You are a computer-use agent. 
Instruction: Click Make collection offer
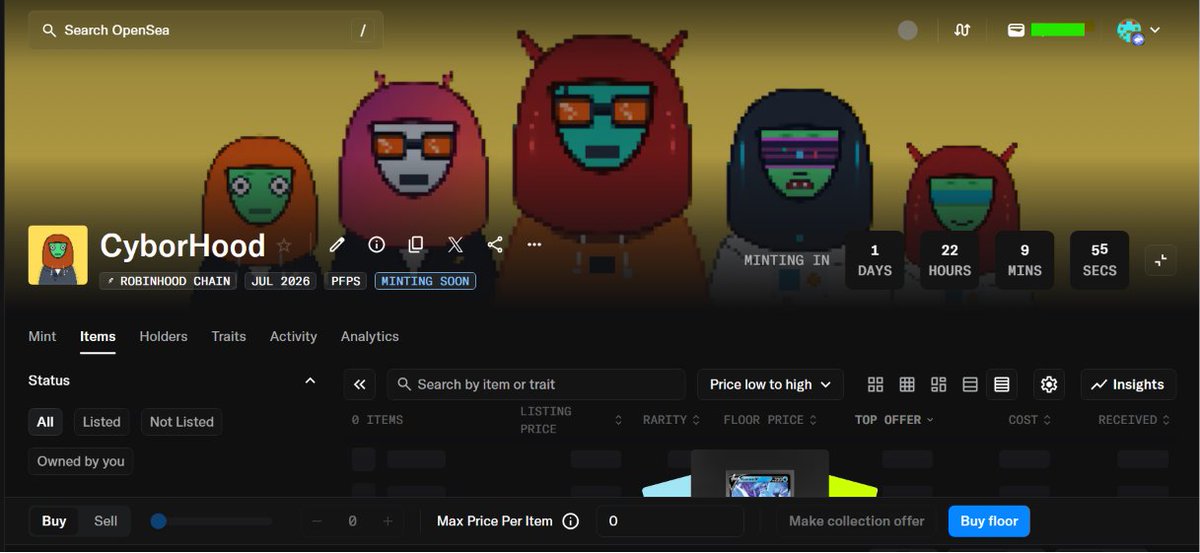point(857,521)
